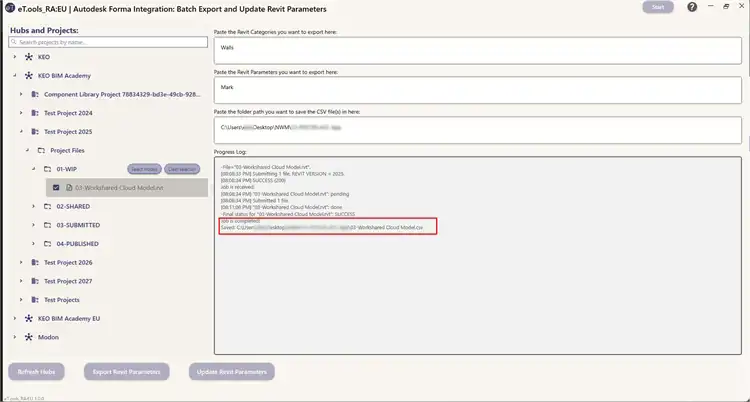Expand Component Library Project node
The image size is (750, 402).
tap(21, 94)
